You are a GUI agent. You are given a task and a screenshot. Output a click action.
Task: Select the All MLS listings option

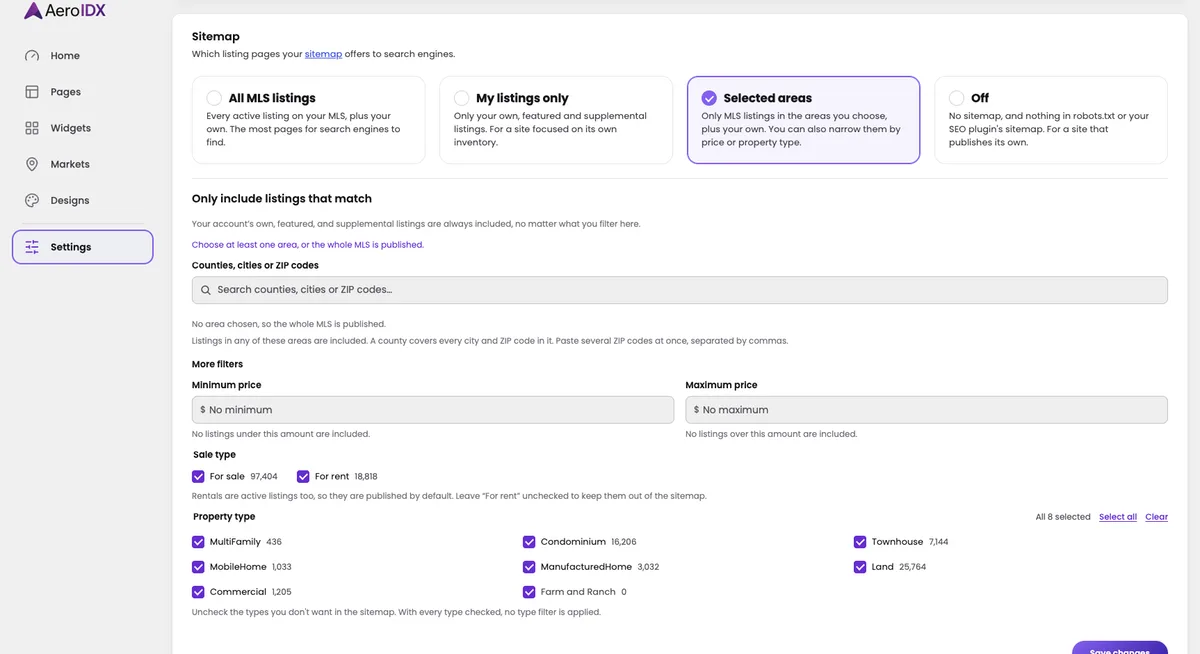click(x=308, y=120)
